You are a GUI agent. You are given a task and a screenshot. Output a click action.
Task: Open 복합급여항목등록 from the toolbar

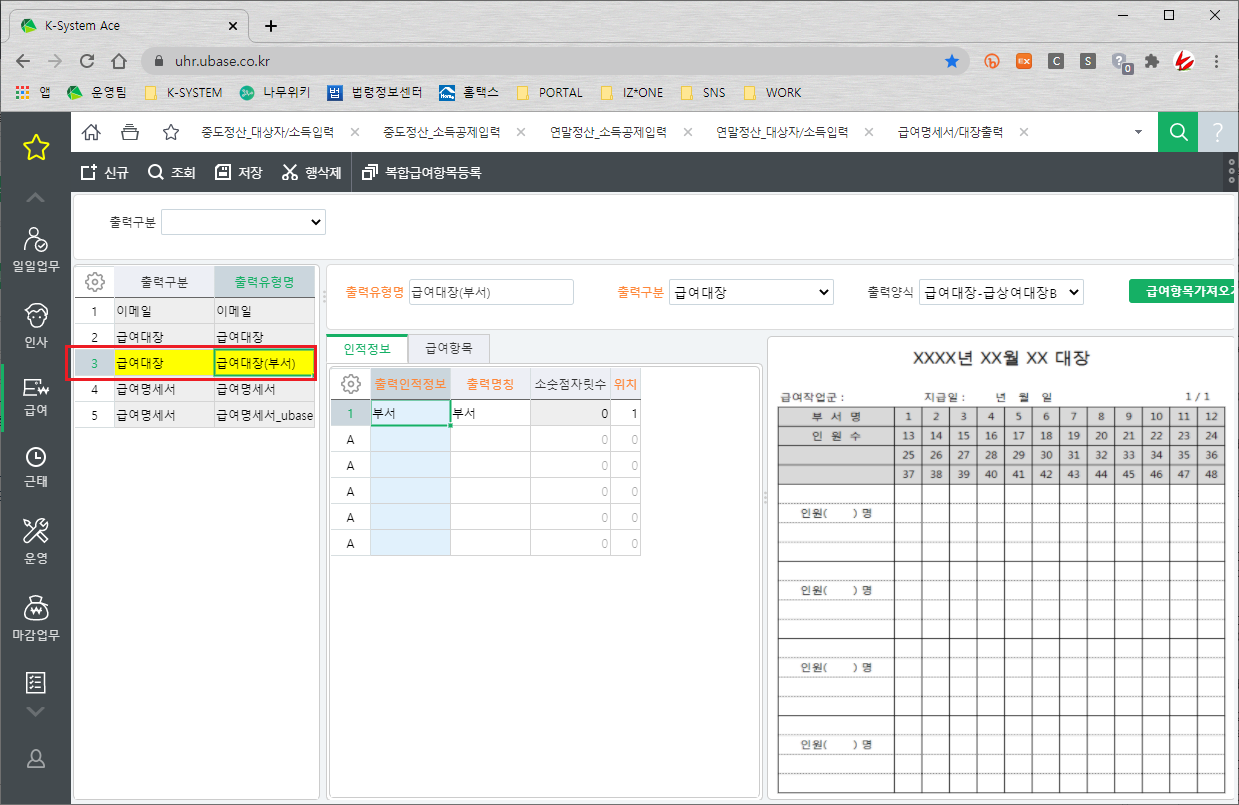(422, 172)
